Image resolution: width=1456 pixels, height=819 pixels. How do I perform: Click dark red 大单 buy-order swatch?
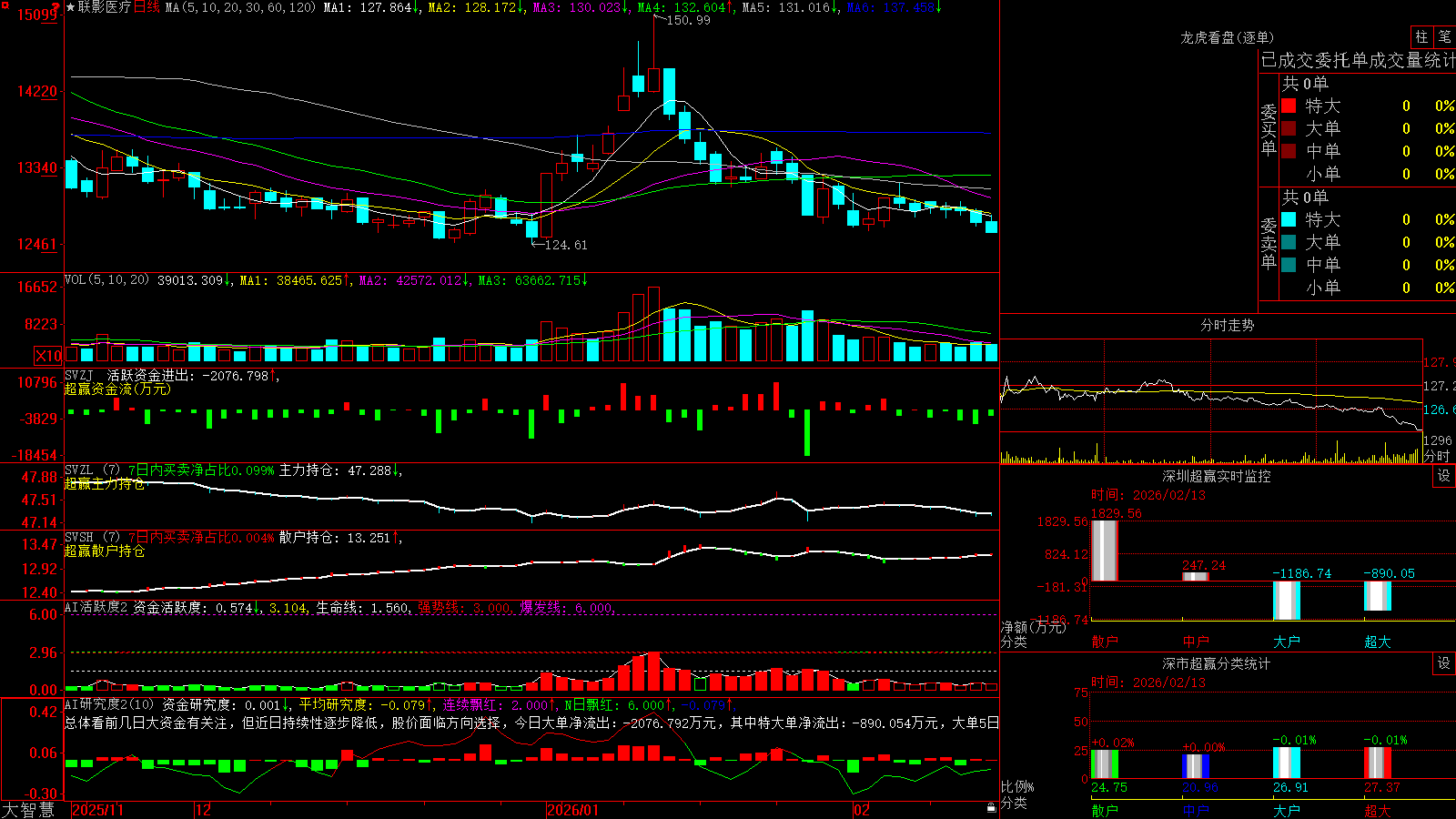coord(1289,128)
